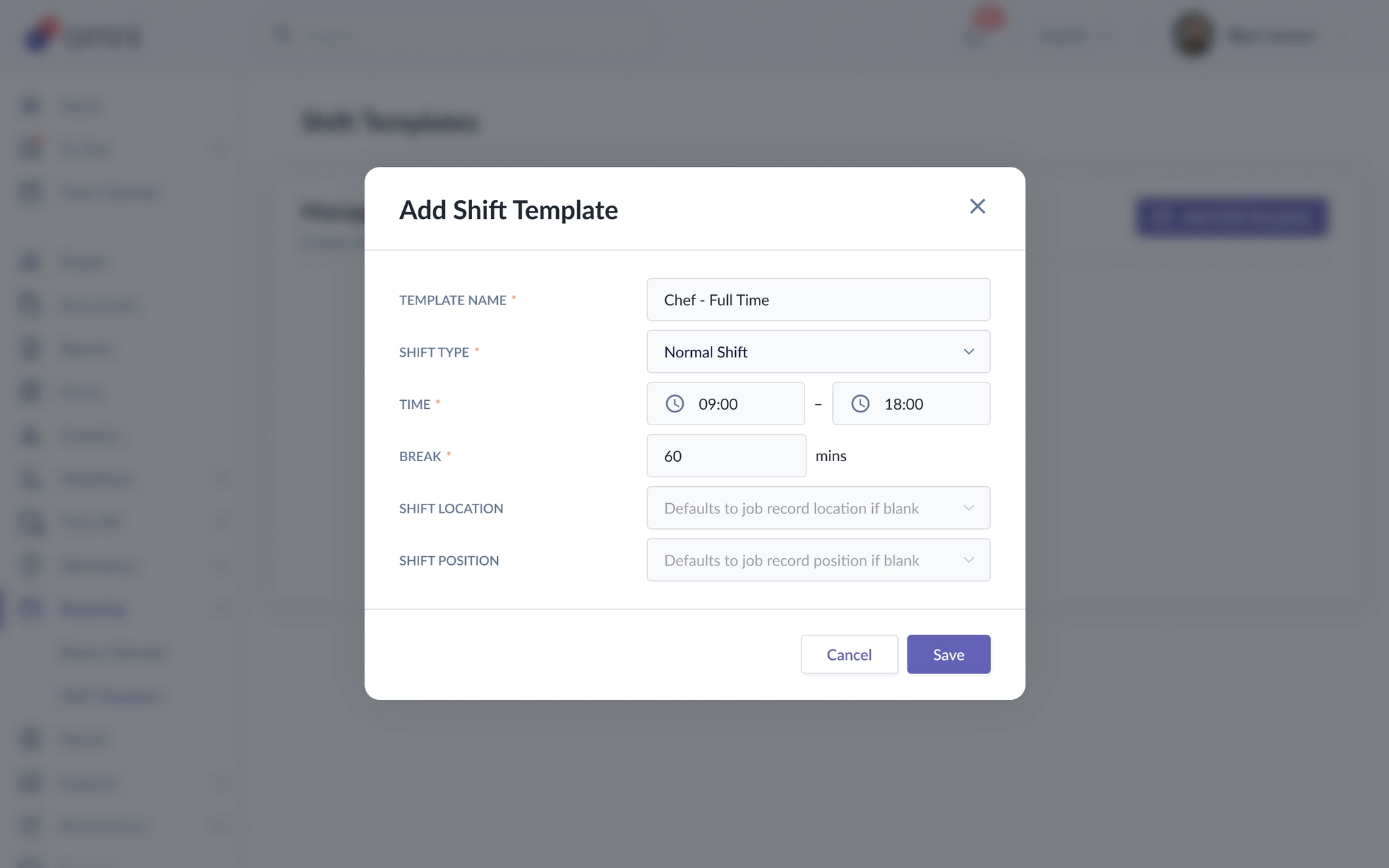Click the blurred Shift Templates submenu item

pyautogui.click(x=111, y=696)
